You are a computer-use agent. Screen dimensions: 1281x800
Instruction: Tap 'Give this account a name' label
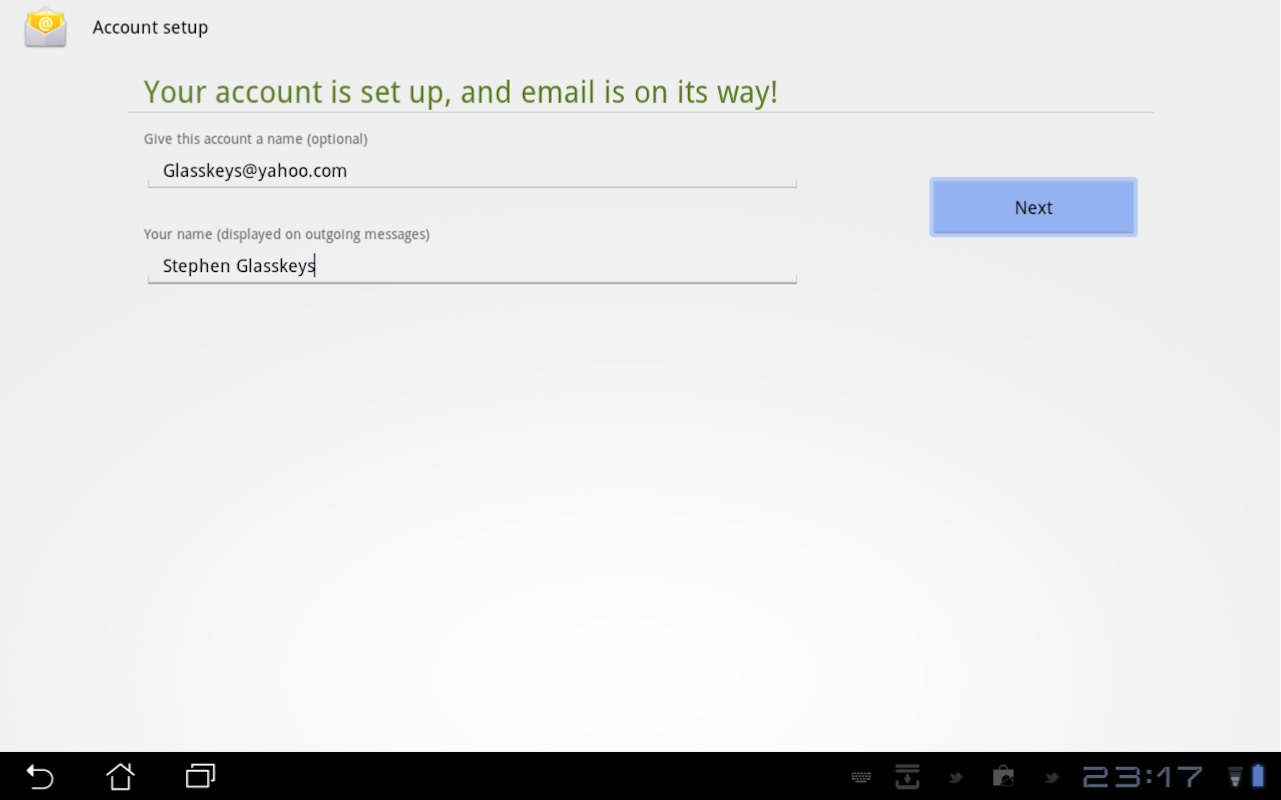click(255, 139)
